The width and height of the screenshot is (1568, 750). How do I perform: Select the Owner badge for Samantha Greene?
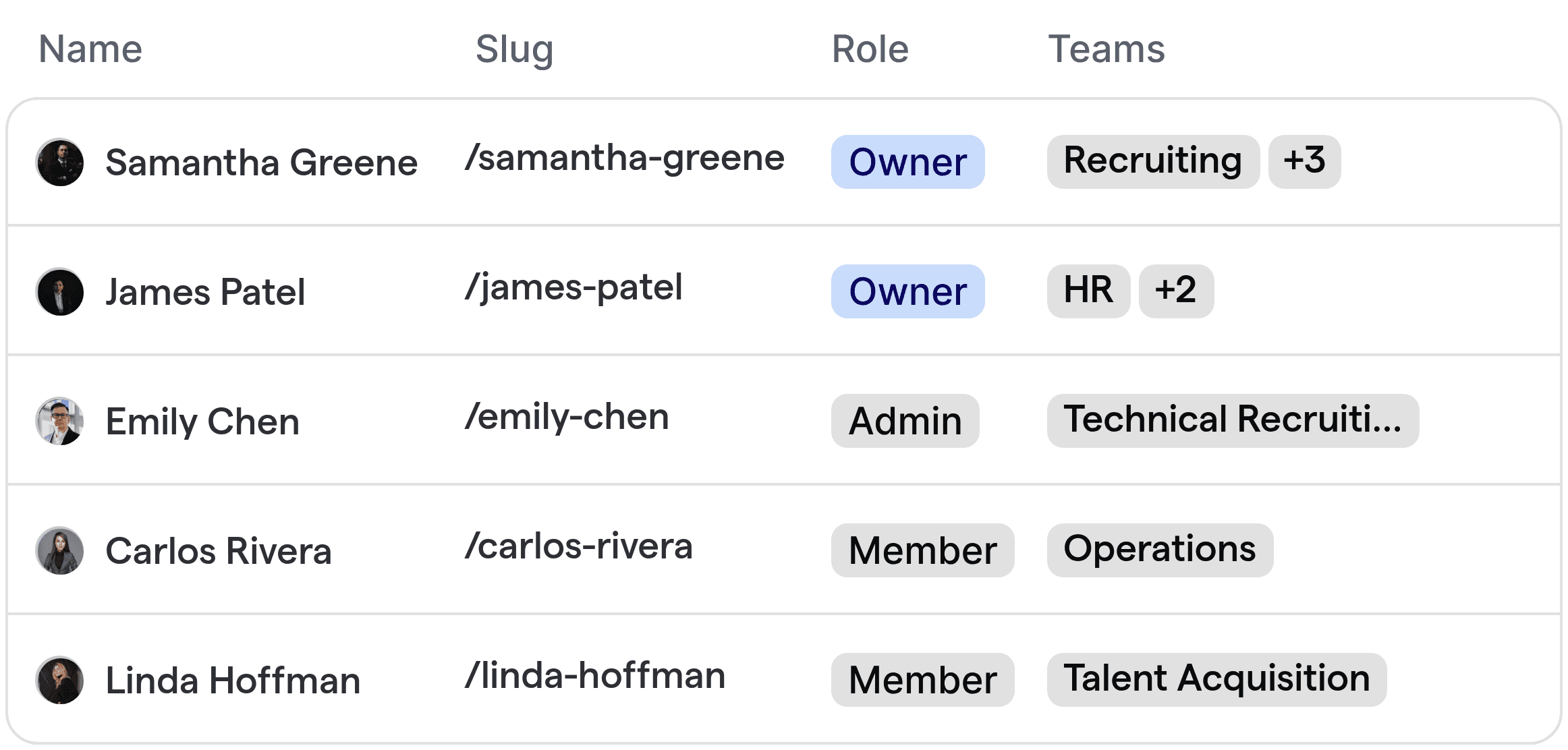click(x=907, y=162)
